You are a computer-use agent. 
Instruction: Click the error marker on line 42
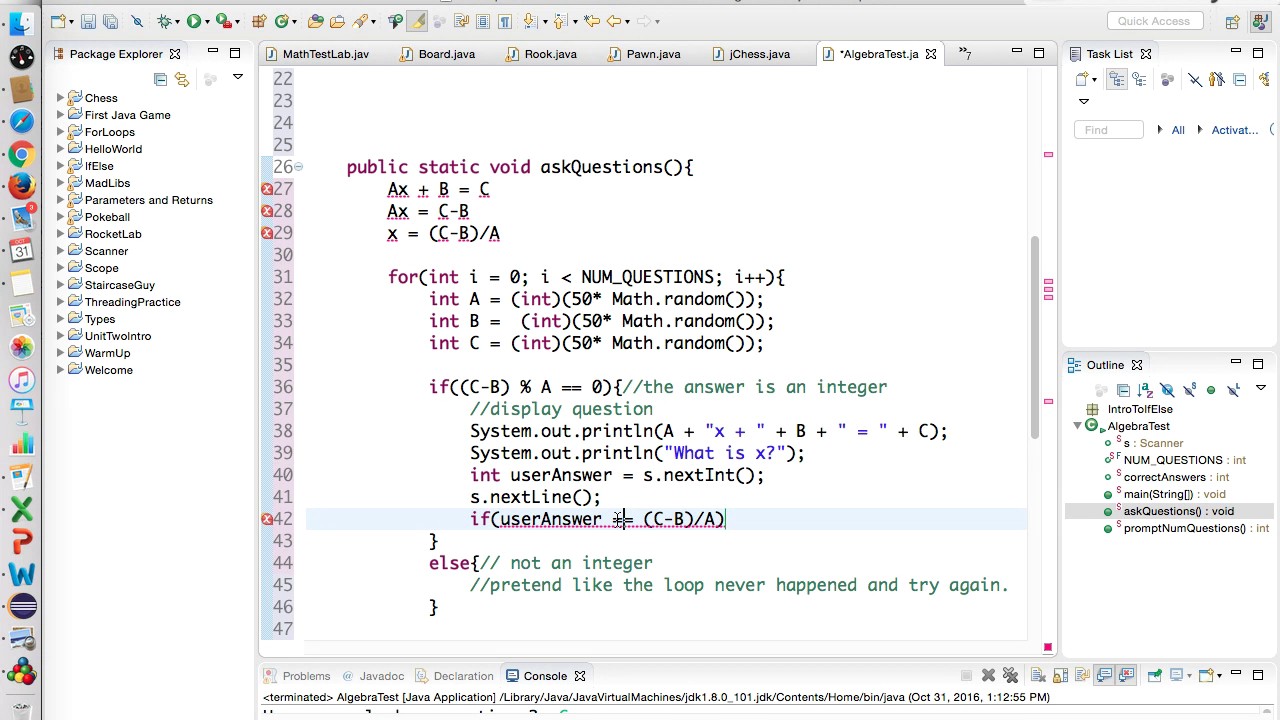tap(267, 519)
